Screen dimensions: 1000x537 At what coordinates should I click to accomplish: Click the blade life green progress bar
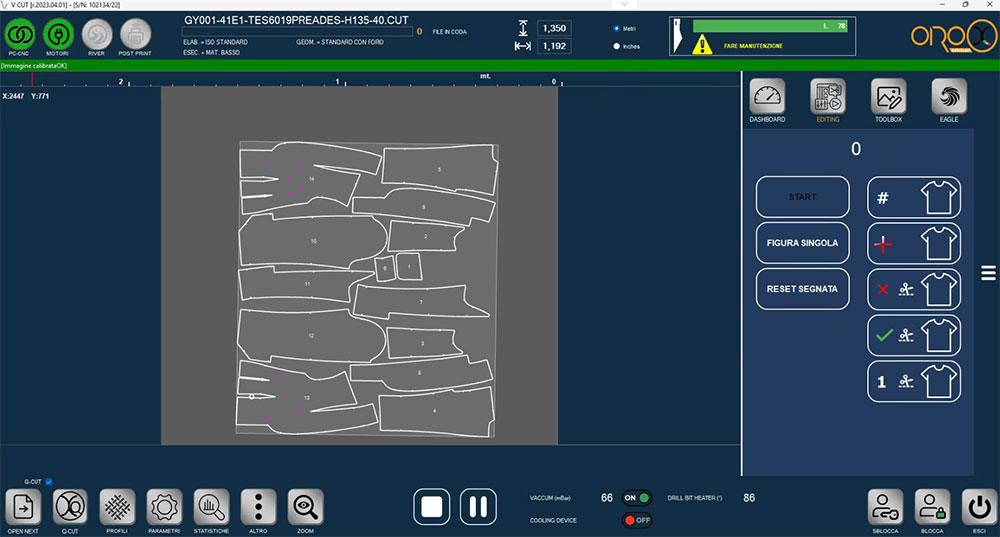coord(770,26)
